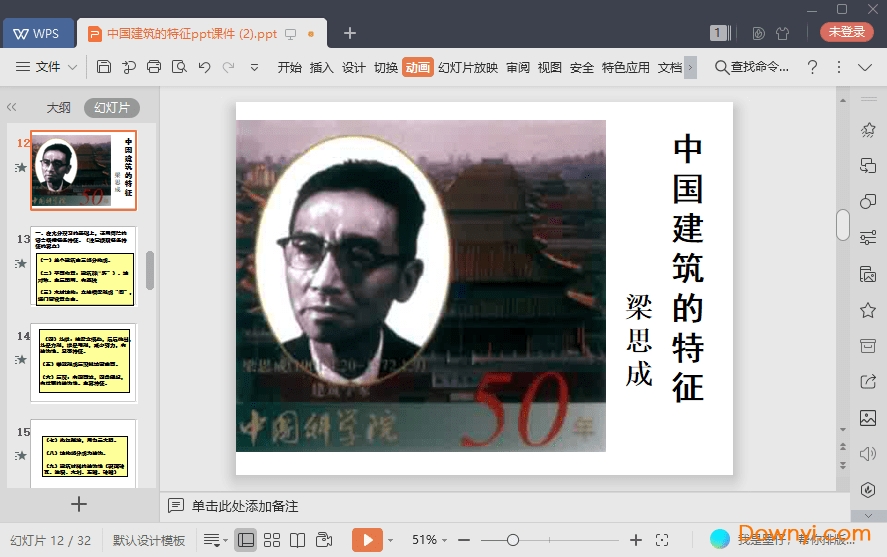This screenshot has height=557, width=887.
Task: Click the Redo arrow icon
Action: [229, 67]
